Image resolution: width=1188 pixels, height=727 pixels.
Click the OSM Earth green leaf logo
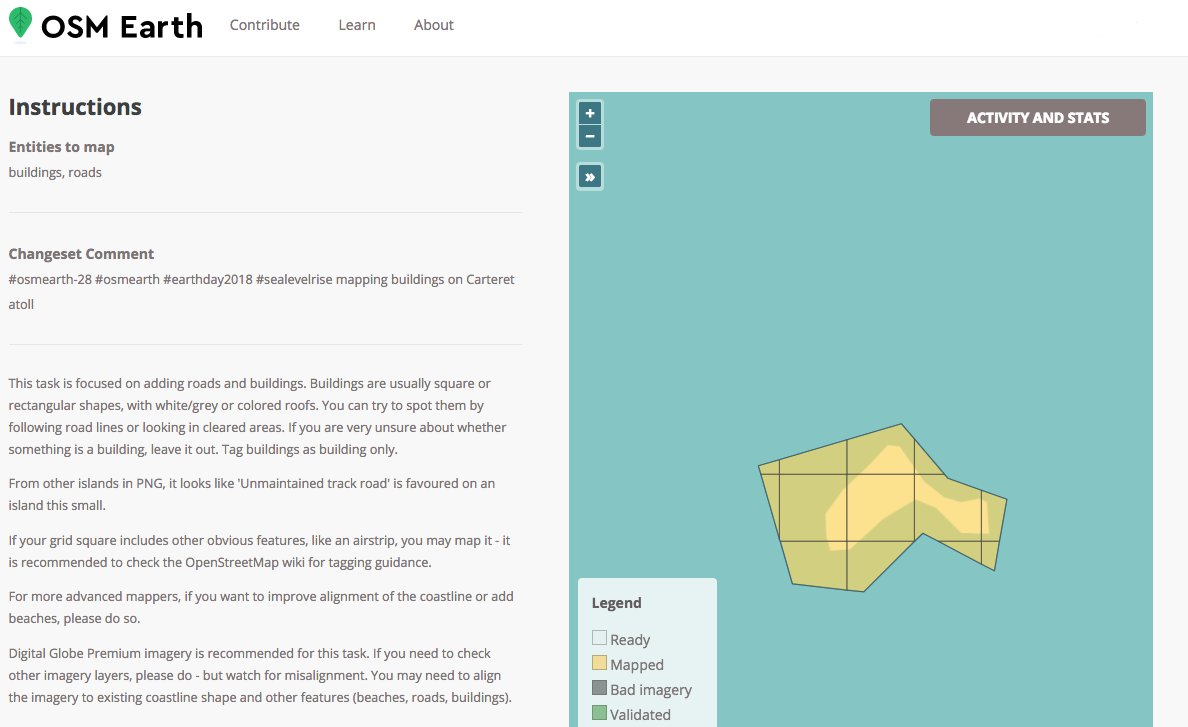(20, 23)
